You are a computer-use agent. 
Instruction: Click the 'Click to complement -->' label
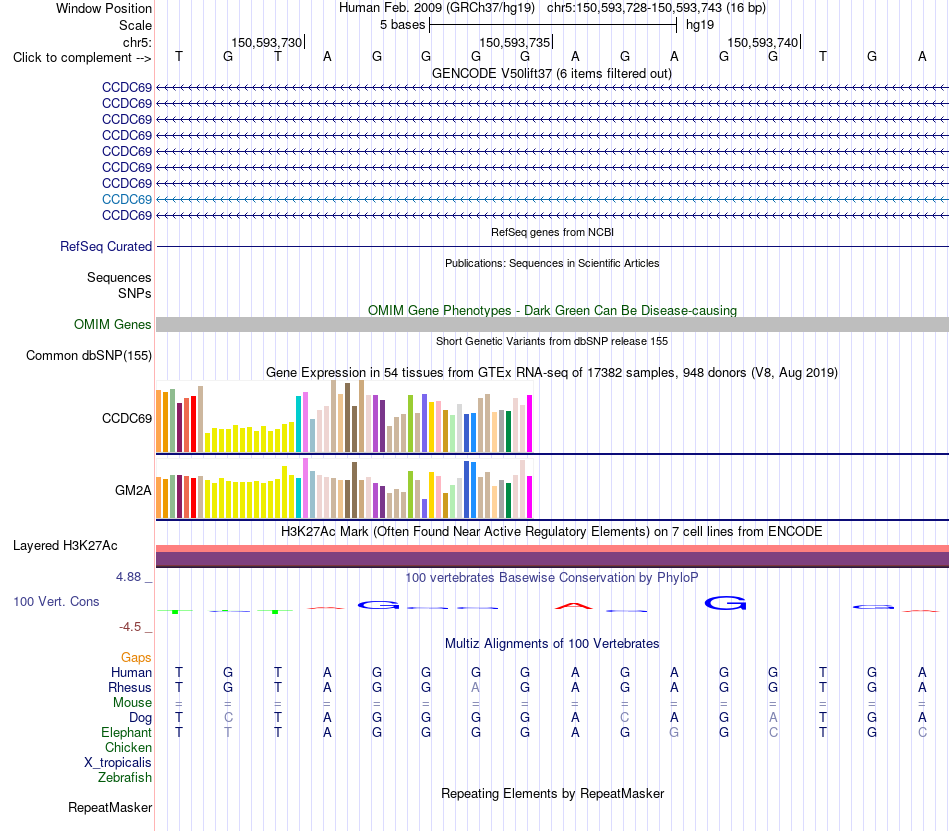[82, 58]
